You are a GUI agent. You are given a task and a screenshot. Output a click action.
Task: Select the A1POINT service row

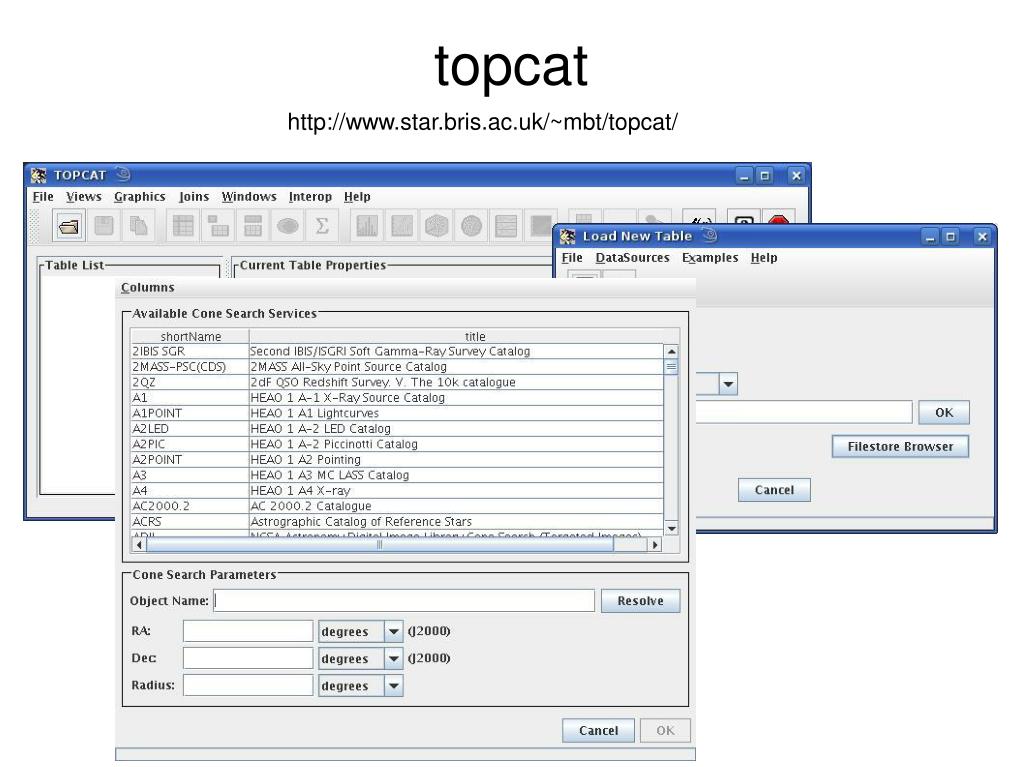pos(397,414)
